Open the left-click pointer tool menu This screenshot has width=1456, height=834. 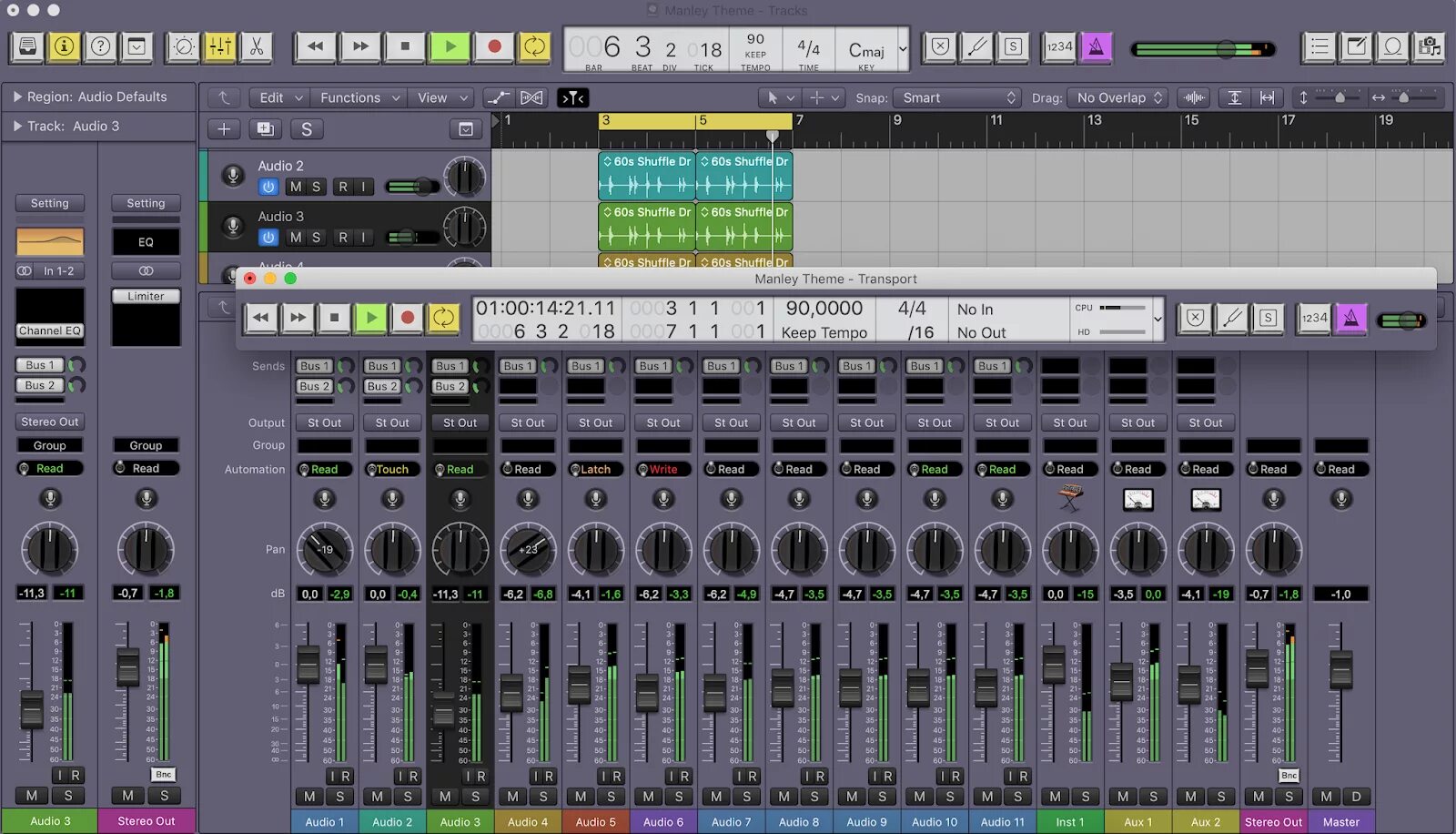[x=780, y=97]
